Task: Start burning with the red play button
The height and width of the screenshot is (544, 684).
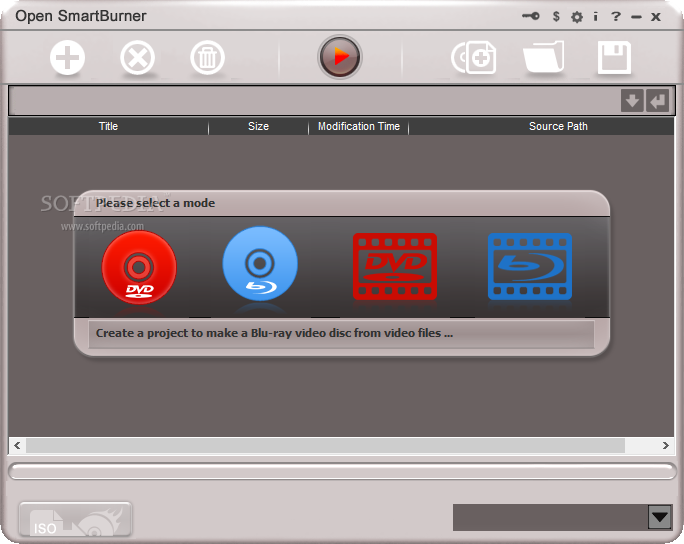Action: click(340, 57)
